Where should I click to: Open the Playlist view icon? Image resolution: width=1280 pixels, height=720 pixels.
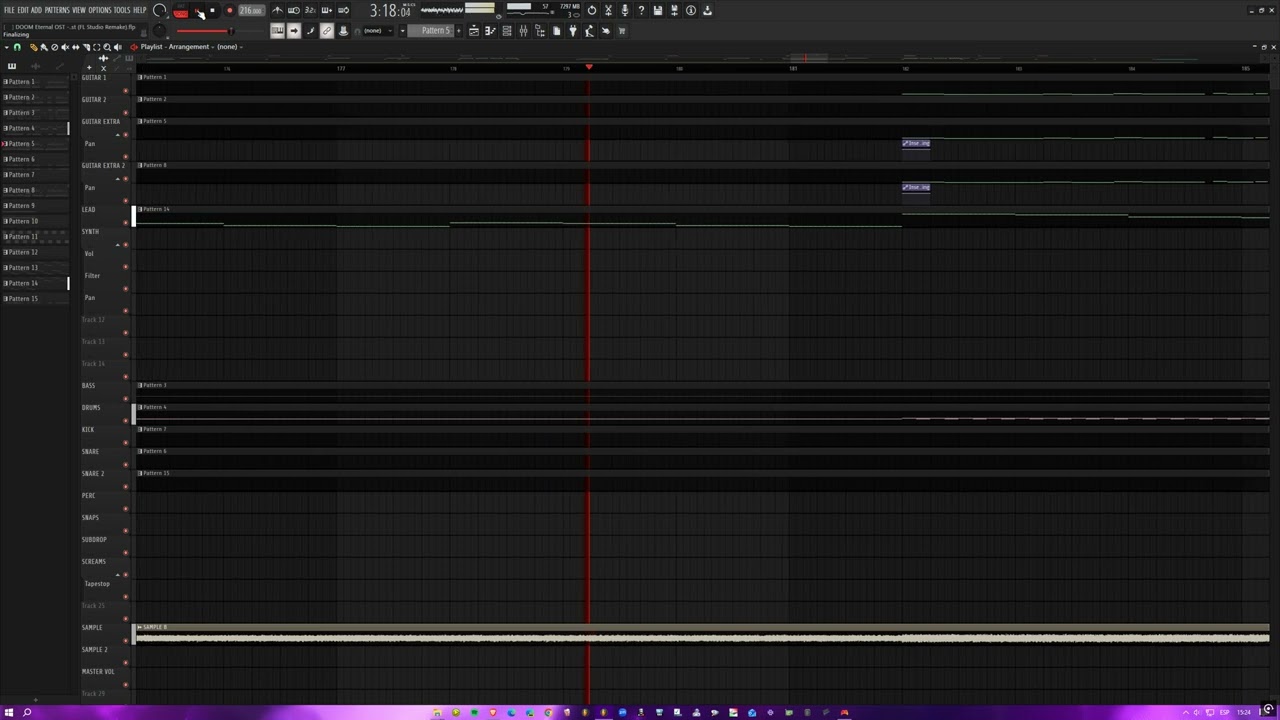(x=474, y=31)
